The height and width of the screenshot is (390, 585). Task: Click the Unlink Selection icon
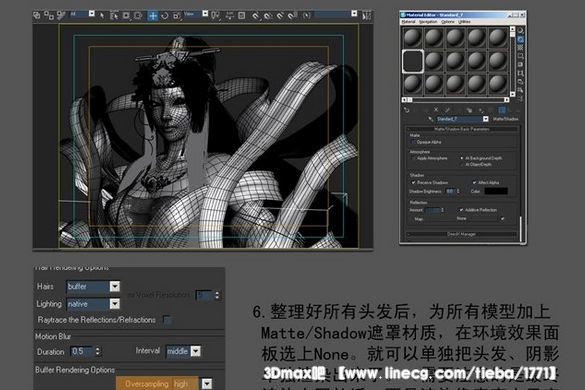click(49, 15)
